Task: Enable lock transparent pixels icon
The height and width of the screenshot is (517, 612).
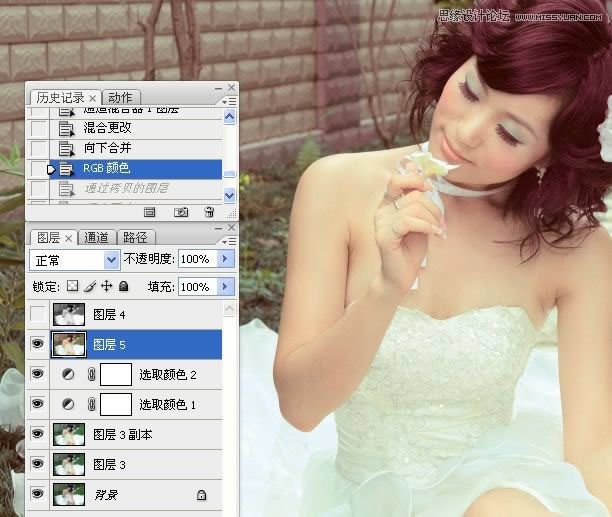Action: pos(73,287)
